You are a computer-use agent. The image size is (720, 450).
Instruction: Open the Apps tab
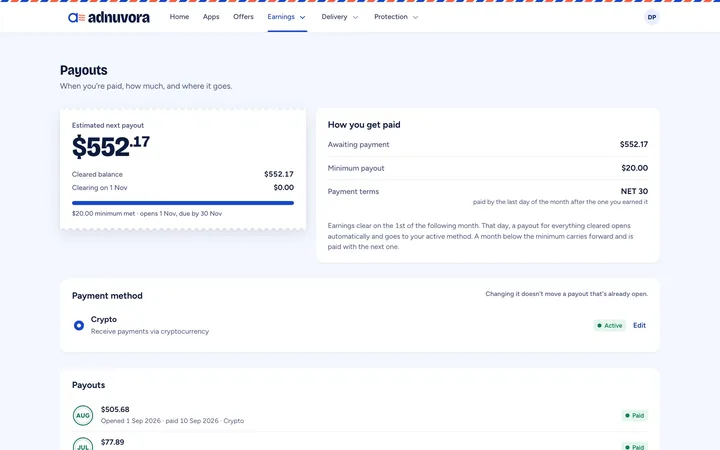click(x=211, y=17)
